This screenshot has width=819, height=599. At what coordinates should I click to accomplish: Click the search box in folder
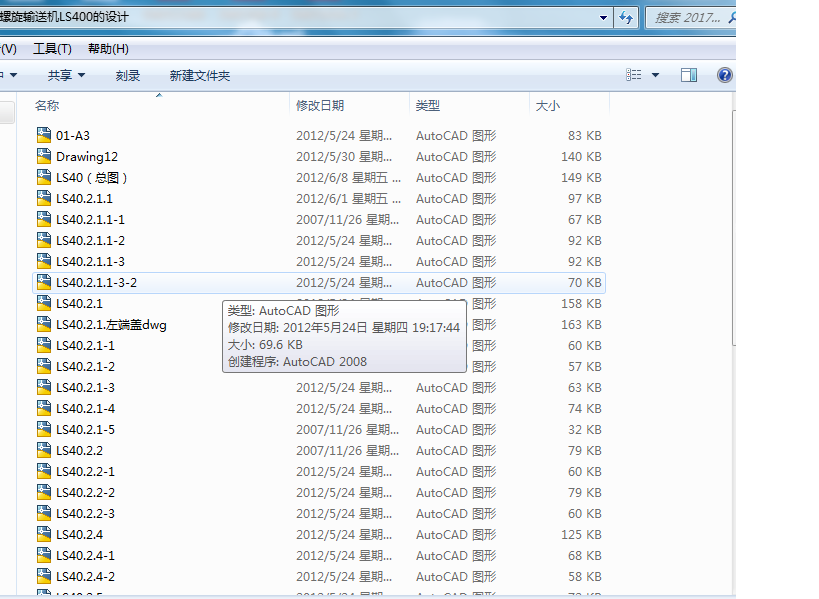pos(691,18)
